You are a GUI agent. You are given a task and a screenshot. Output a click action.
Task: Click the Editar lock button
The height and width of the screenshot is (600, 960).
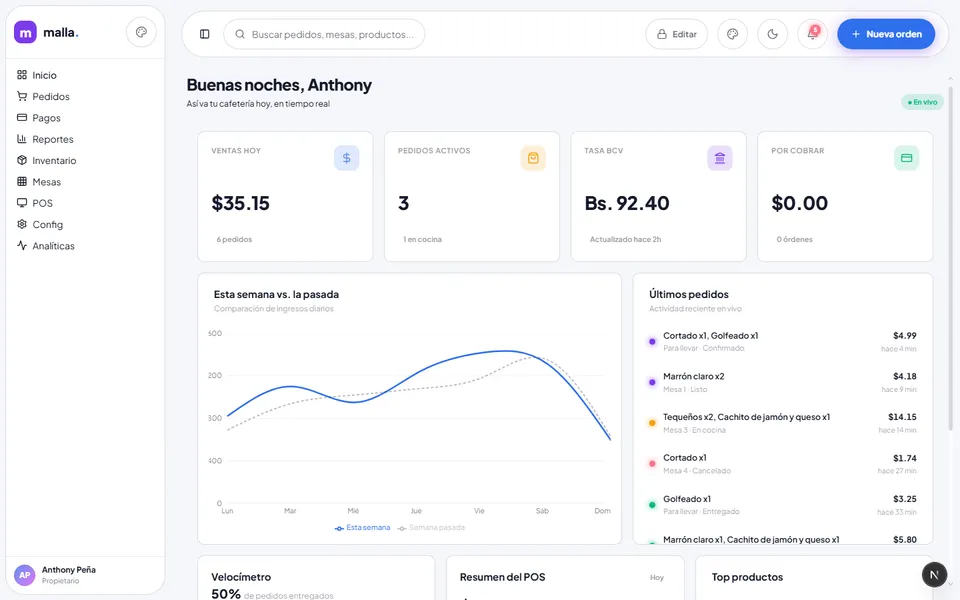pyautogui.click(x=677, y=34)
